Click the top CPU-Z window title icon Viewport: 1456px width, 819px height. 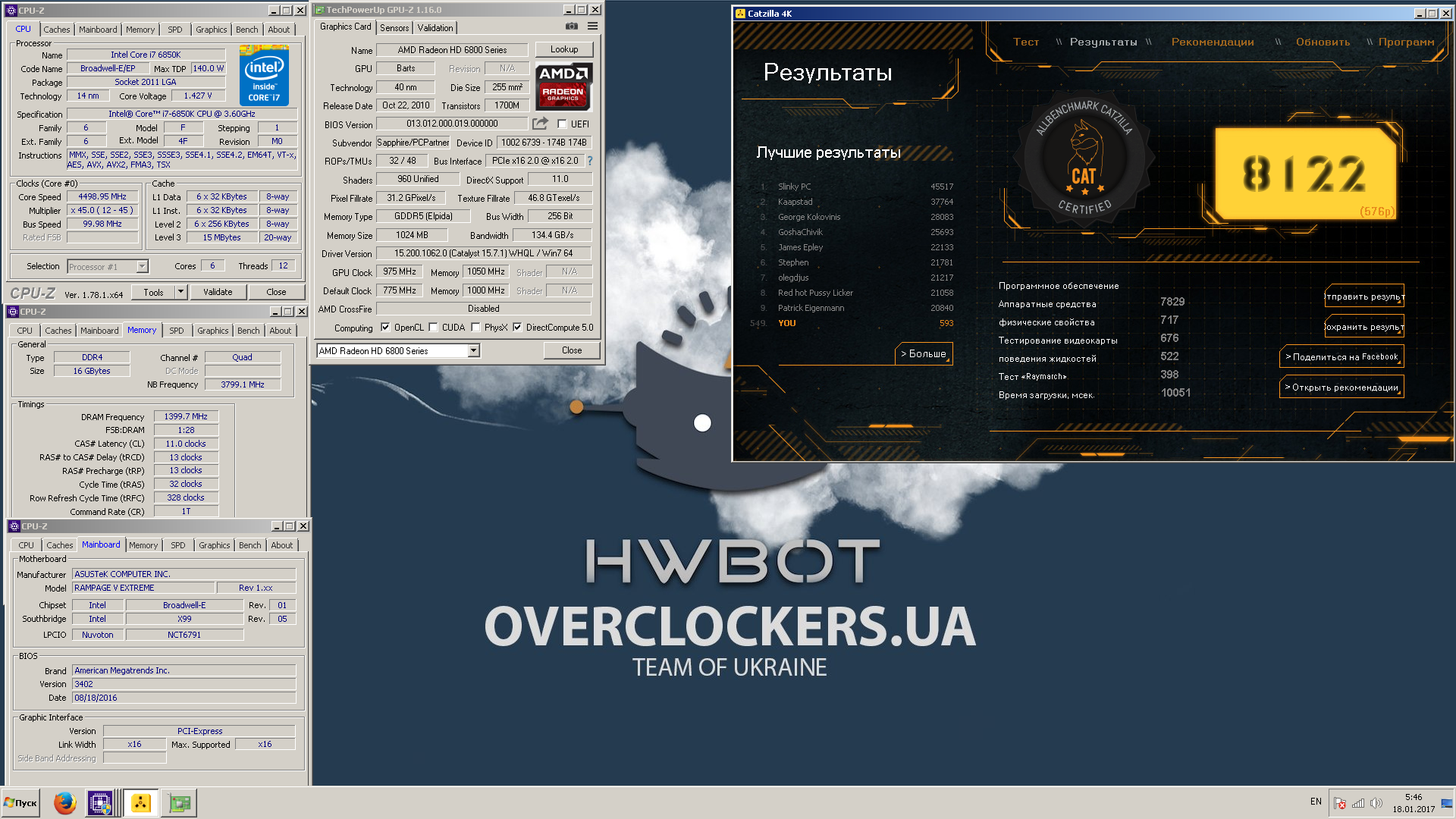[x=11, y=11]
